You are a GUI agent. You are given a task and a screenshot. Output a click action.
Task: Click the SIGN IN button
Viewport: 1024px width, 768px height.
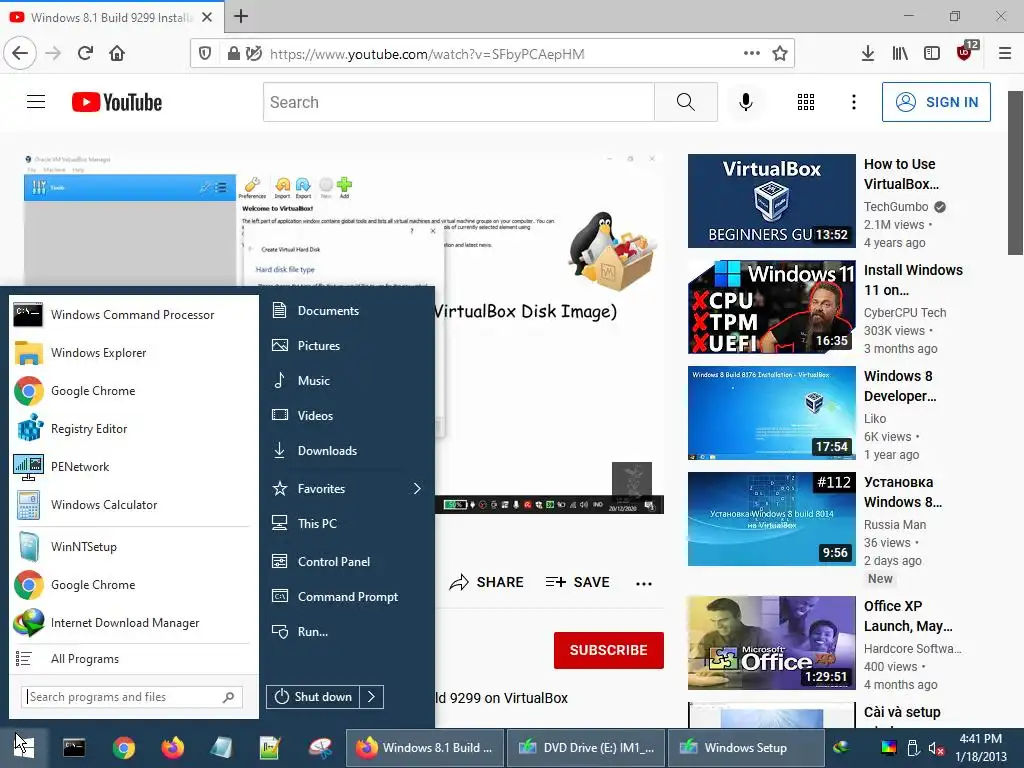click(936, 102)
